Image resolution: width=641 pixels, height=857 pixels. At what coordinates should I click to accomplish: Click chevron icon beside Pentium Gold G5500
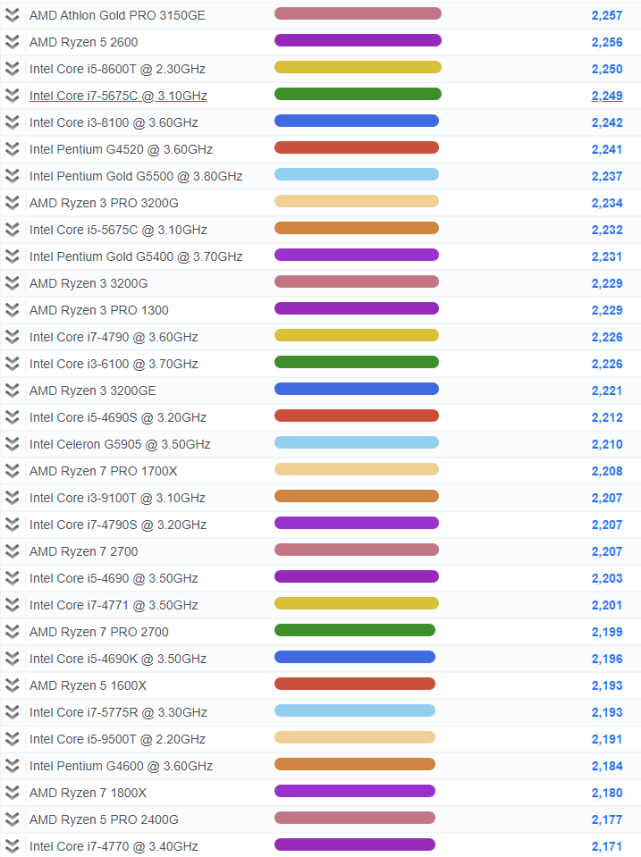[x=12, y=176]
